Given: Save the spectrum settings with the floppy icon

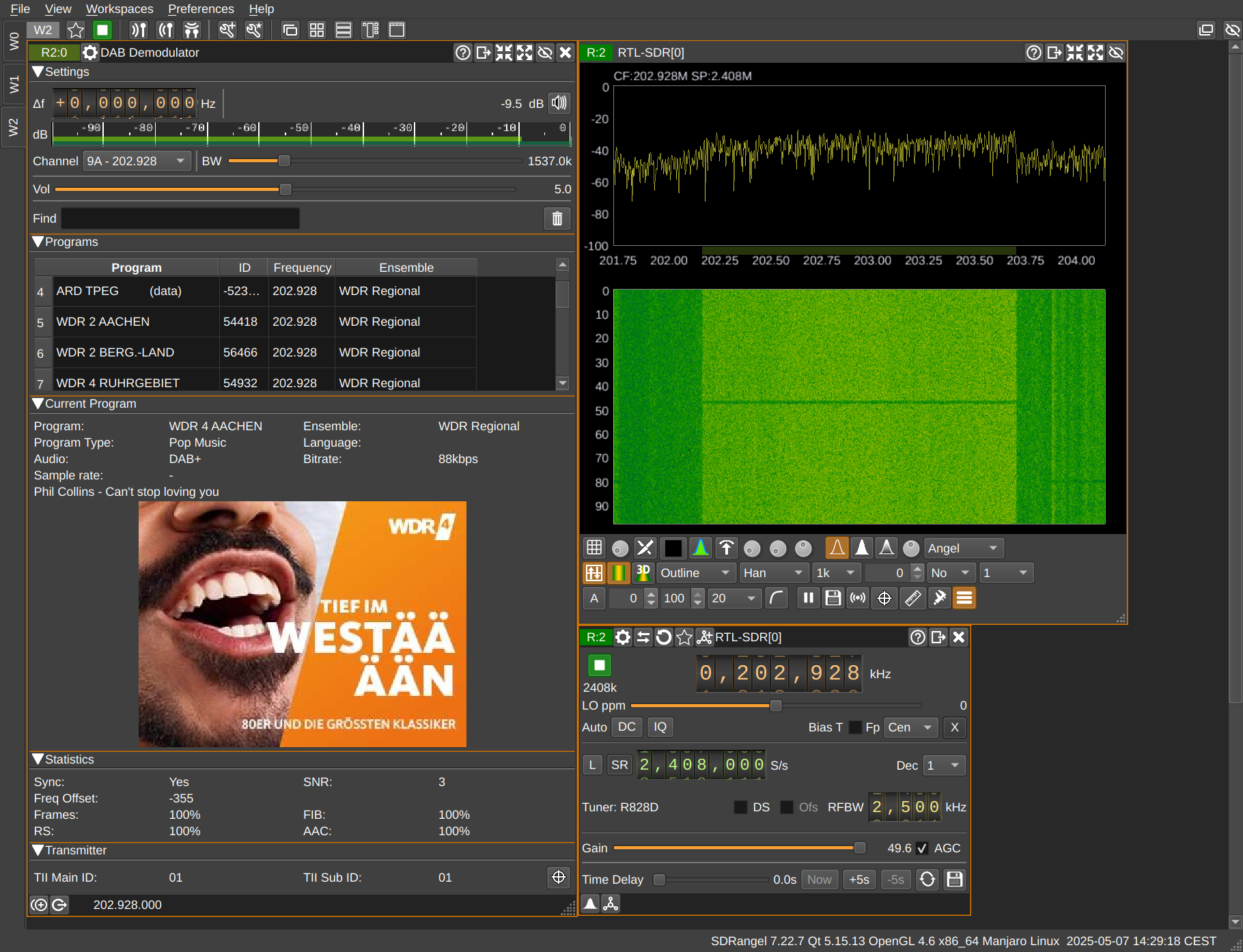Looking at the screenshot, I should 833,598.
